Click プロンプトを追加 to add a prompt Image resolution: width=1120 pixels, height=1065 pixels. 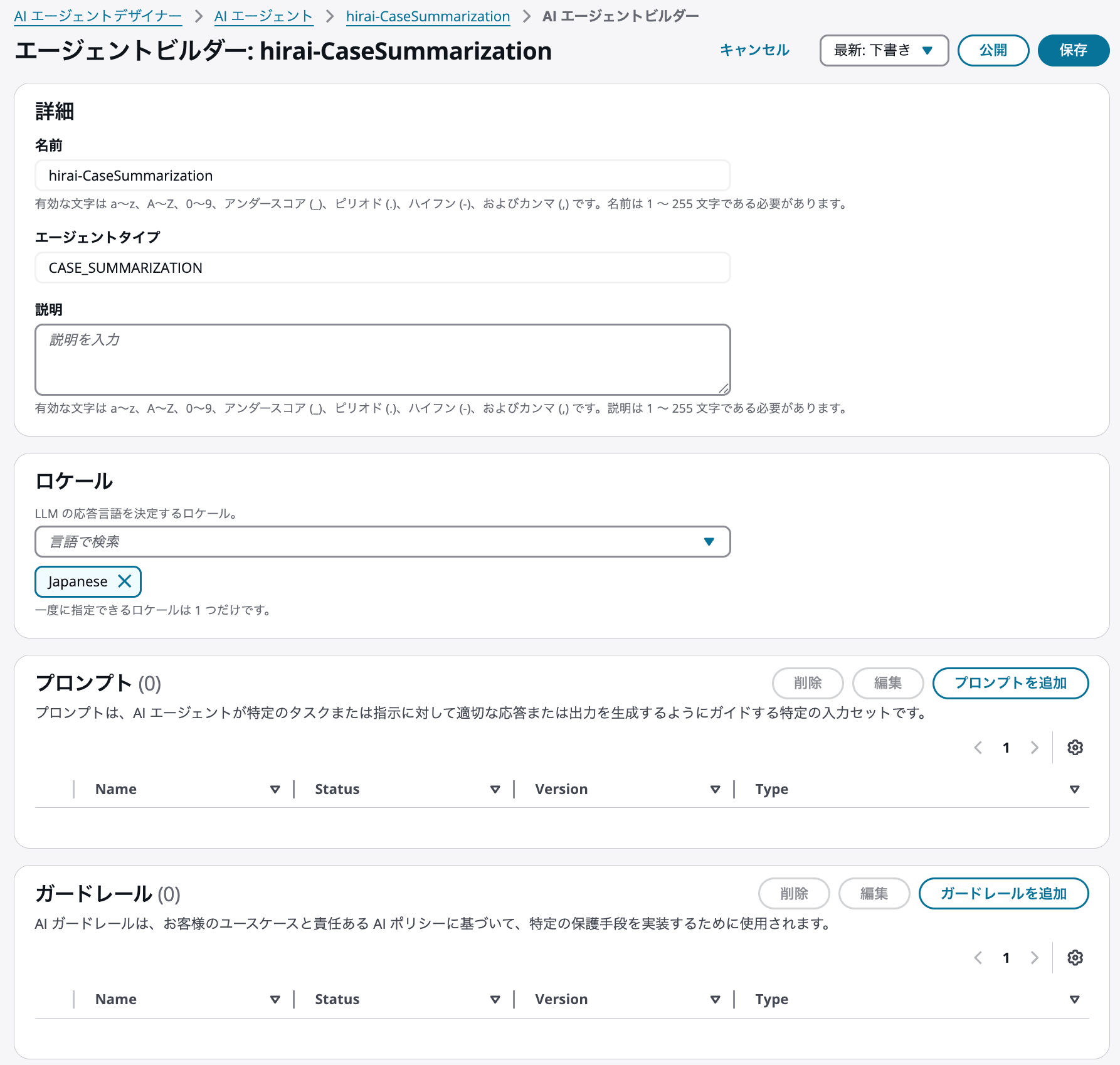1010,684
